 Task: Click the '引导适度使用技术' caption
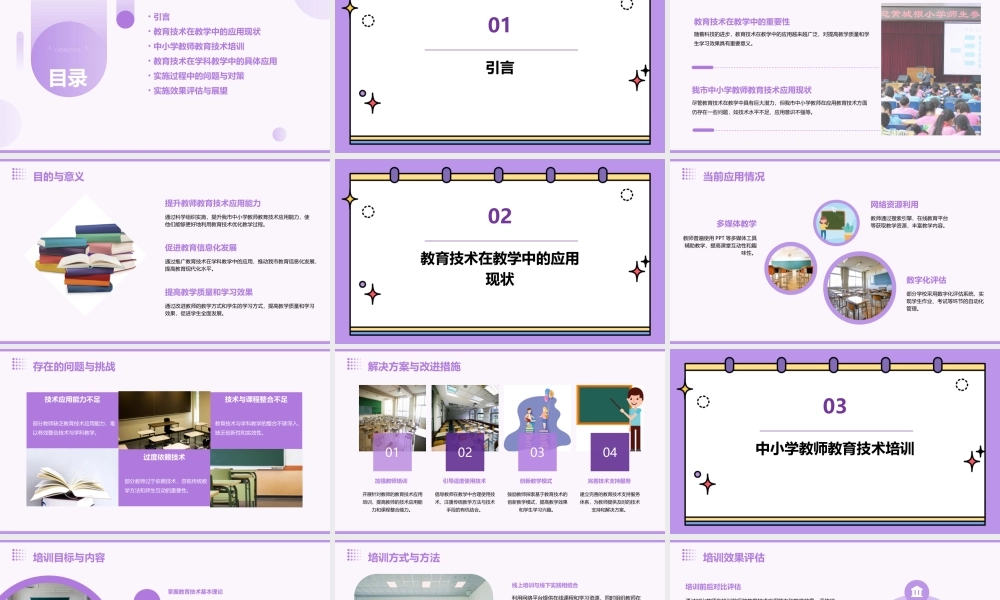point(464,481)
